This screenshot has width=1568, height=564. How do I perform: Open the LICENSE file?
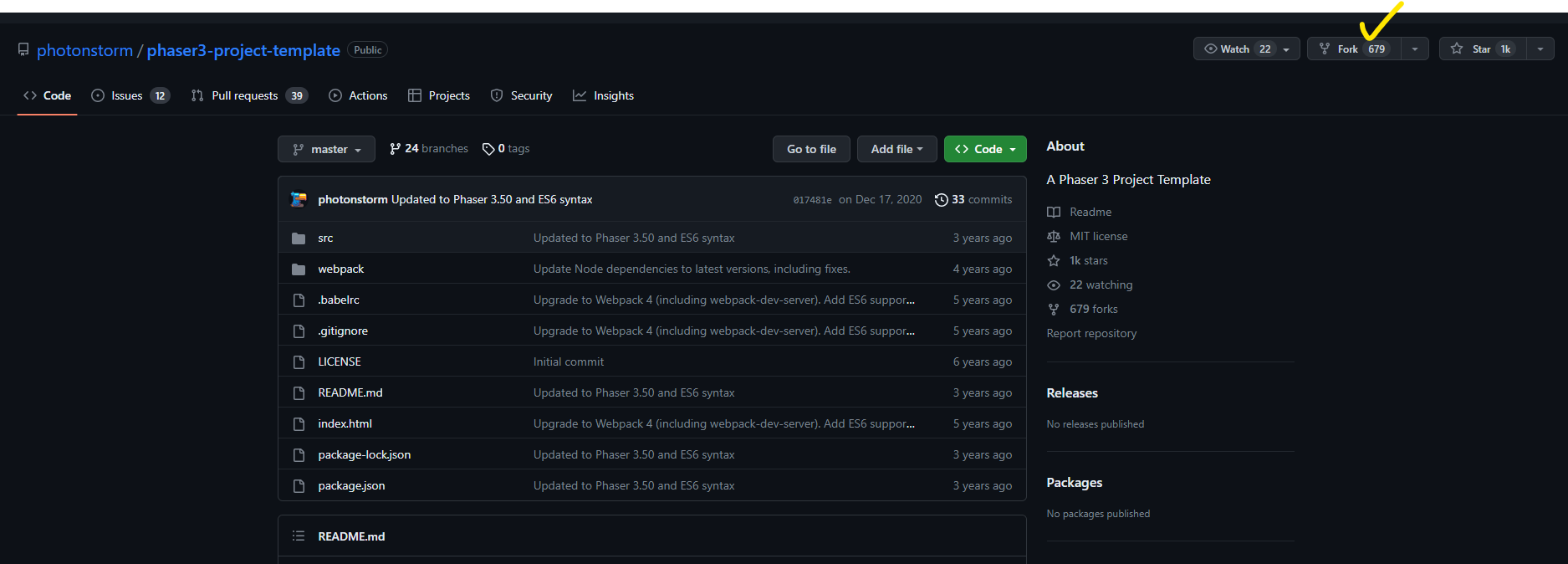340,362
